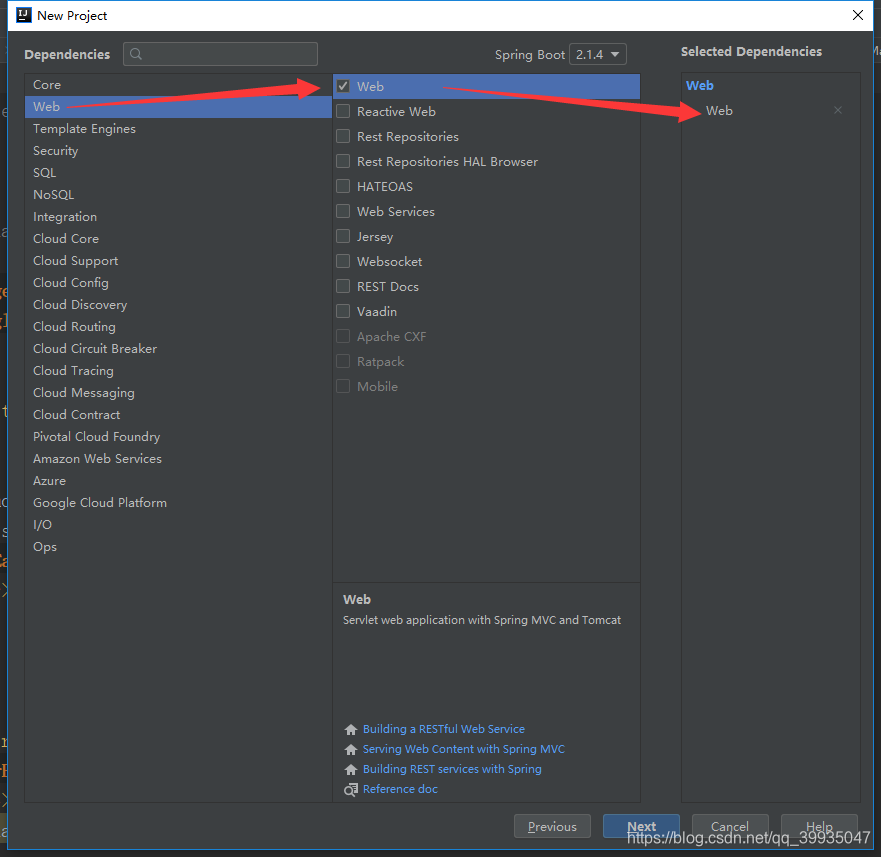The height and width of the screenshot is (857, 881).
Task: Select Cloud Support in the category list
Action: [178, 260]
